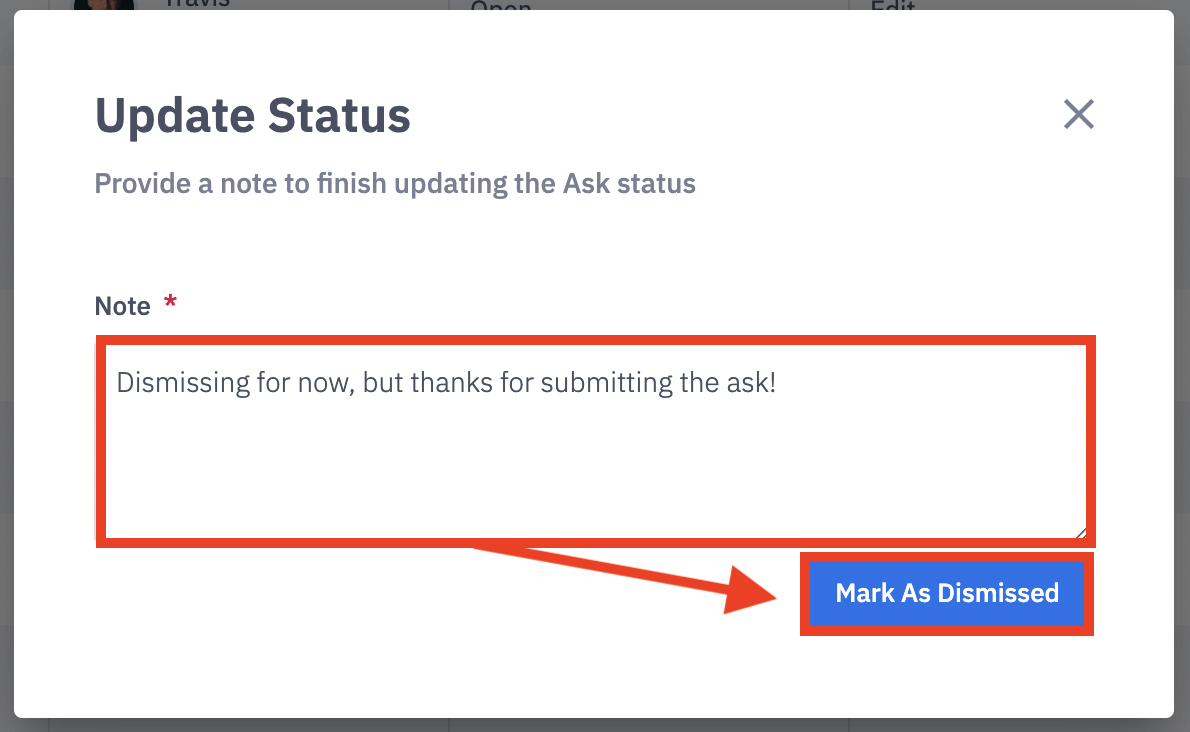The image size is (1190, 732).
Task: Click the Note field label
Action: (122, 306)
